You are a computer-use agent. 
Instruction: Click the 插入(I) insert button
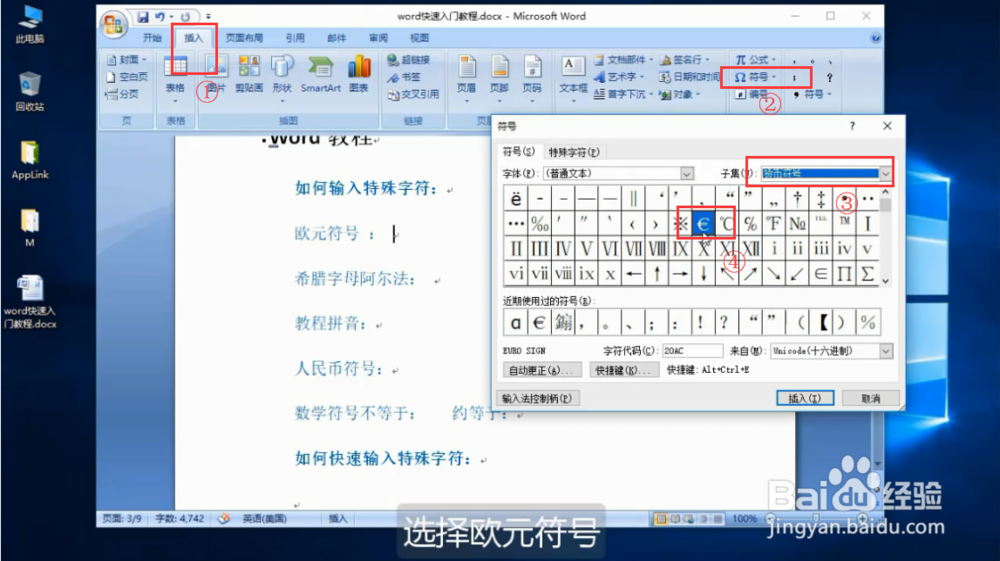pyautogui.click(x=805, y=398)
